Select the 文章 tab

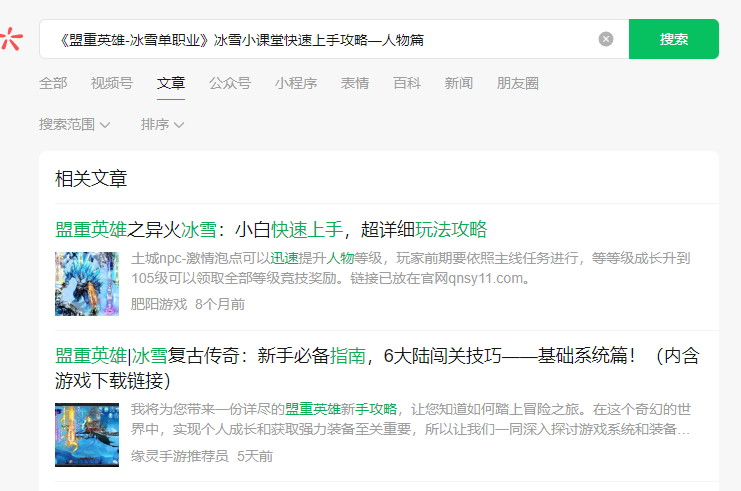[171, 84]
